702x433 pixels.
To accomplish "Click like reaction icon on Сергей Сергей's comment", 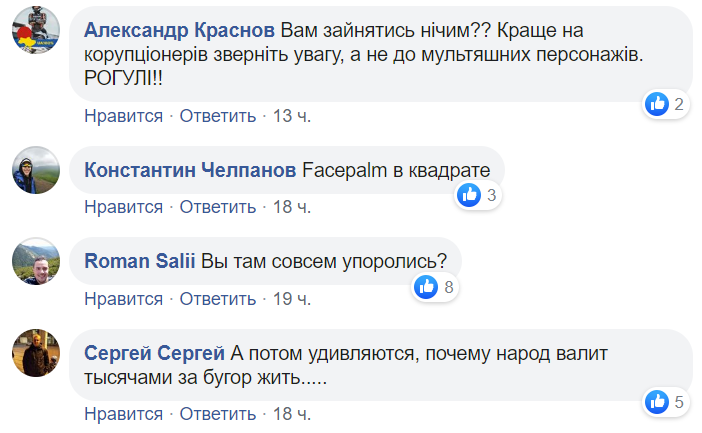I will (657, 402).
